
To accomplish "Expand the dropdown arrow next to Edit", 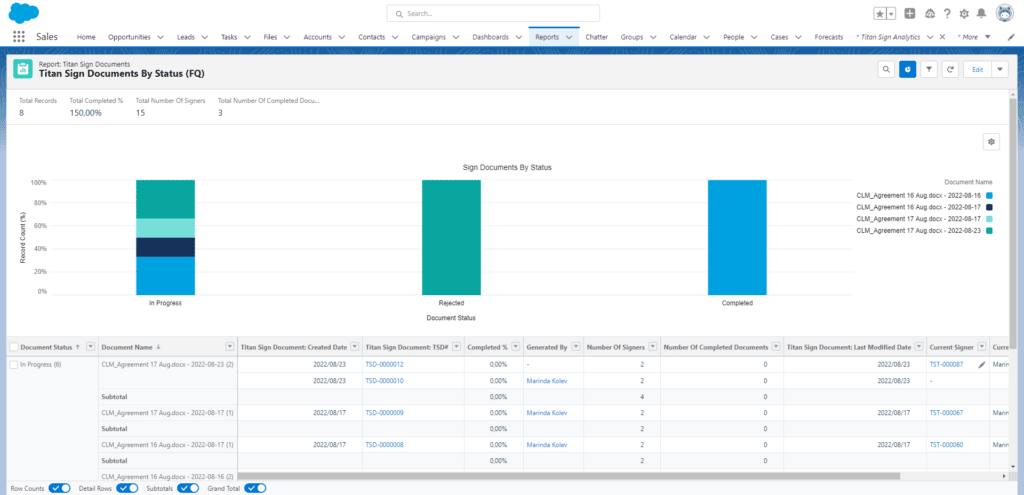I will pyautogui.click(x=999, y=69).
